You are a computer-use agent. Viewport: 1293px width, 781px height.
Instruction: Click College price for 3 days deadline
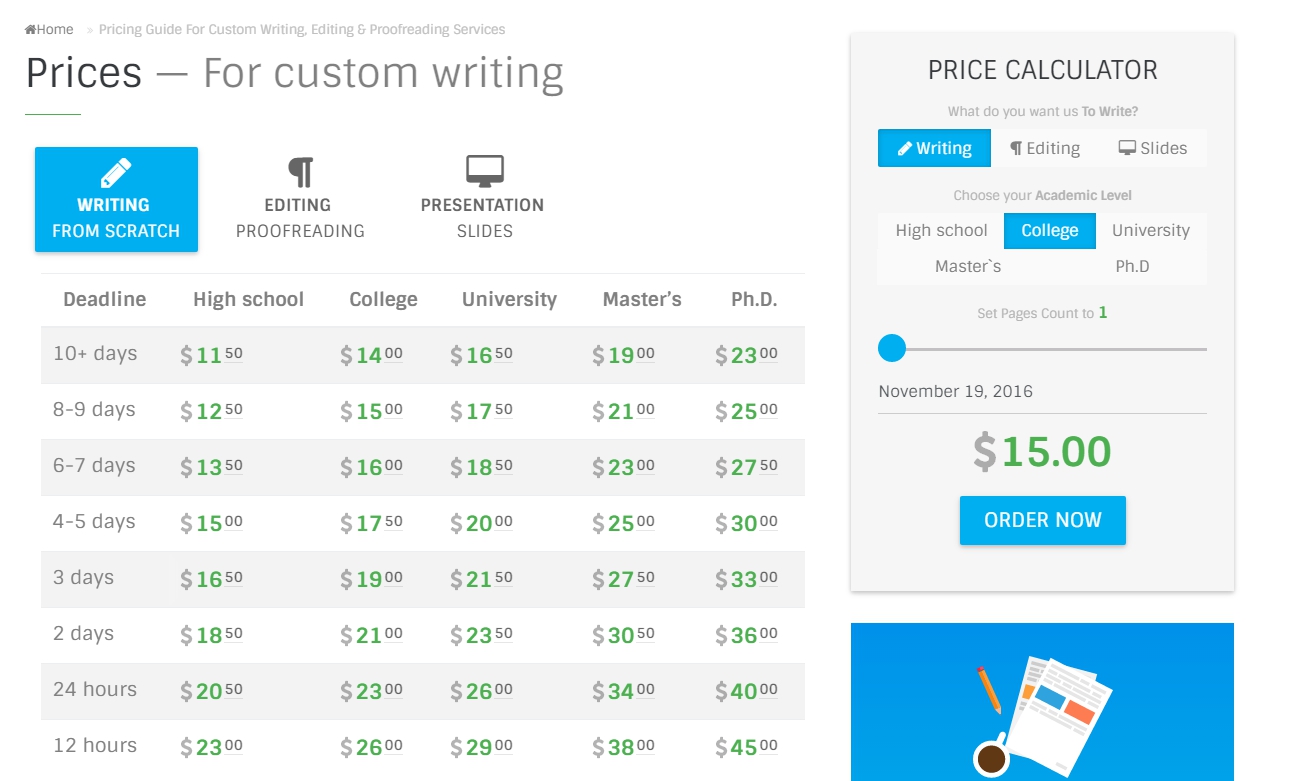pos(372,578)
